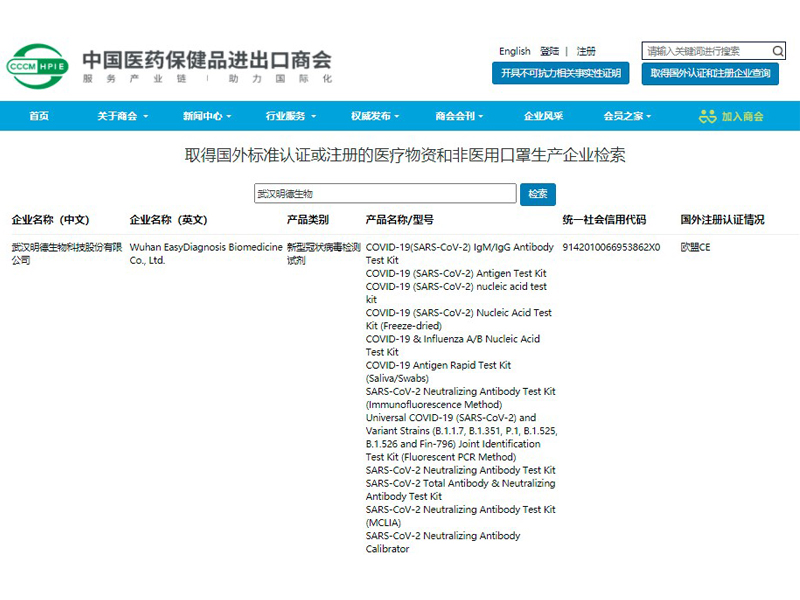This screenshot has width=800, height=600.
Task: Open the 企业风采 menu item
Action: click(543, 116)
